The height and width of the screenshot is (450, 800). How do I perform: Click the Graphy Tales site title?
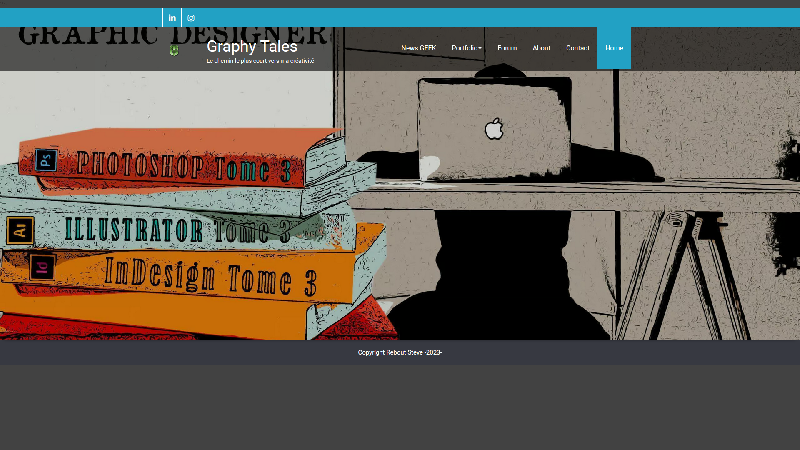click(252, 46)
